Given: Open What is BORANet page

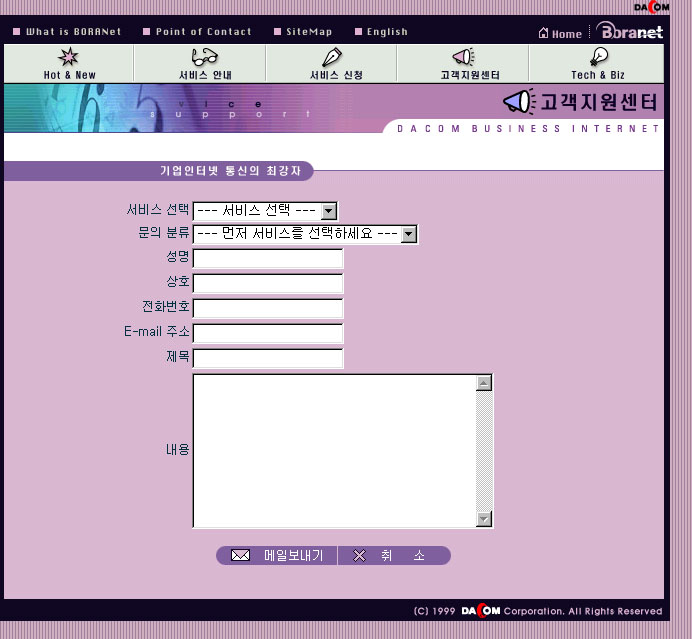Looking at the screenshot, I should (73, 32).
